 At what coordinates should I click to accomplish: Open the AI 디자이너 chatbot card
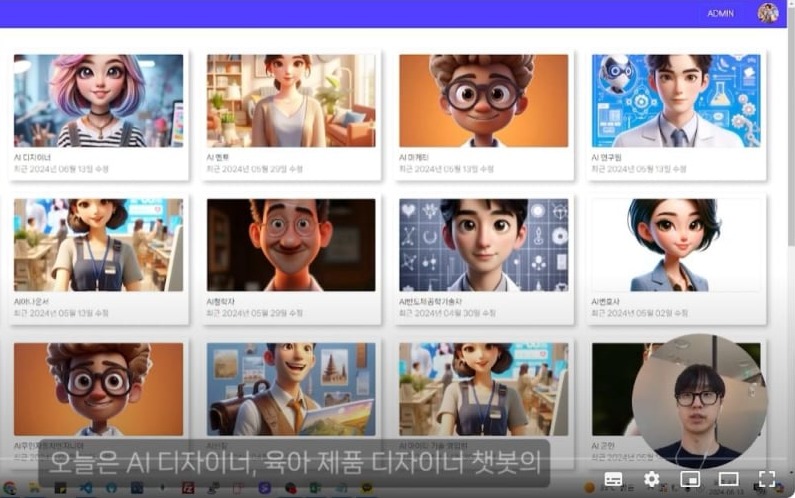[x=99, y=101]
